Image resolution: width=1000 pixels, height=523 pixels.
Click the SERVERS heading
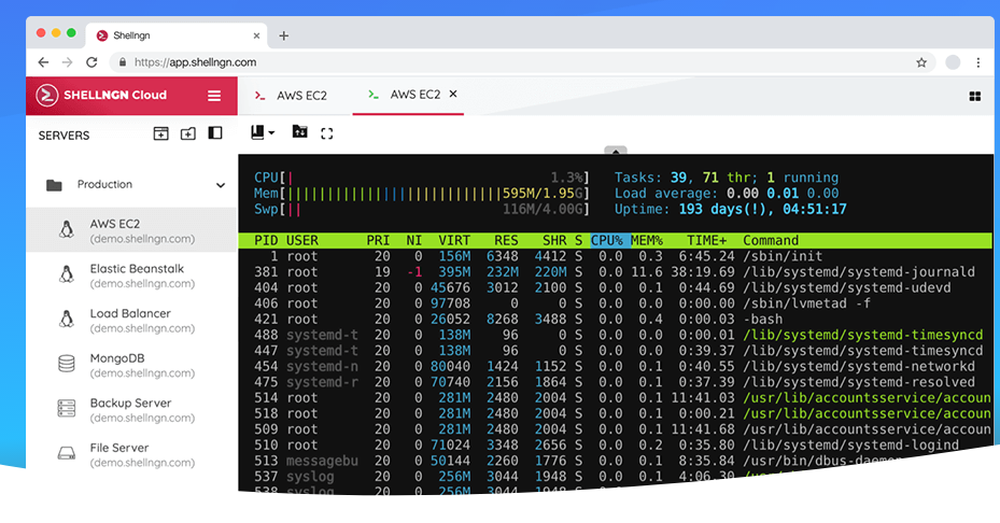pyautogui.click(x=64, y=135)
